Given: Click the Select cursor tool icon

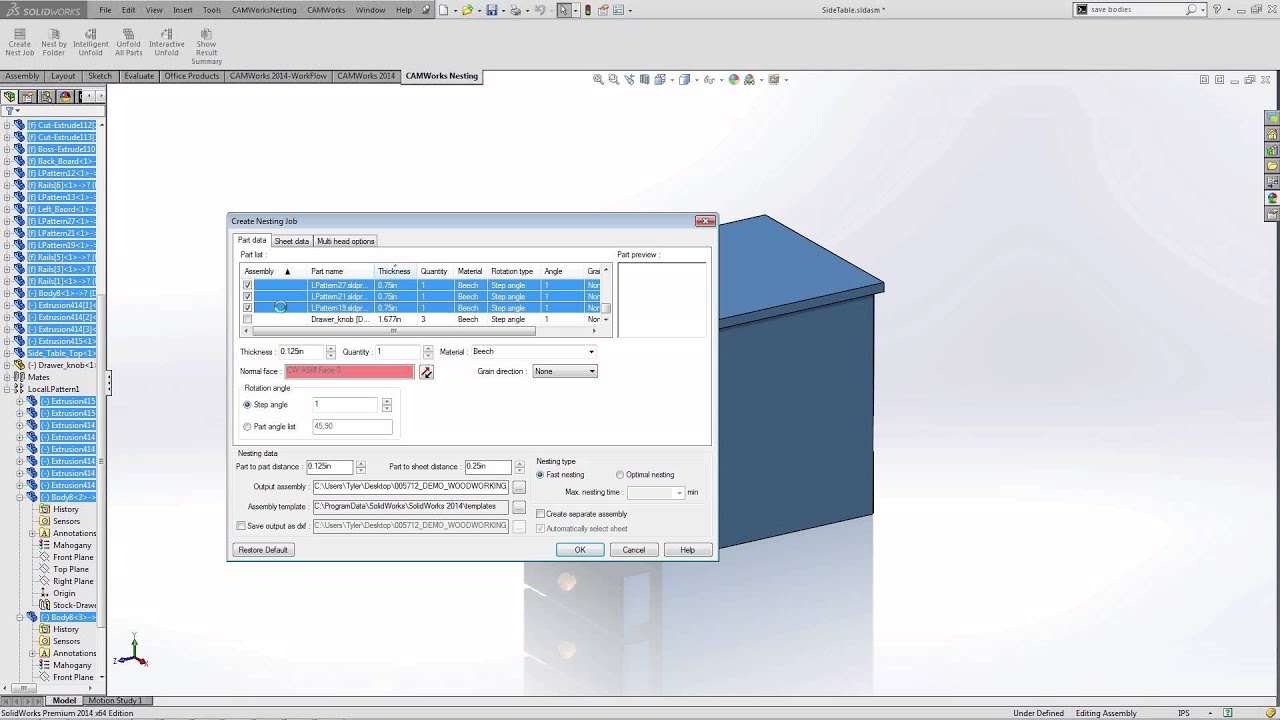Looking at the screenshot, I should pos(564,10).
